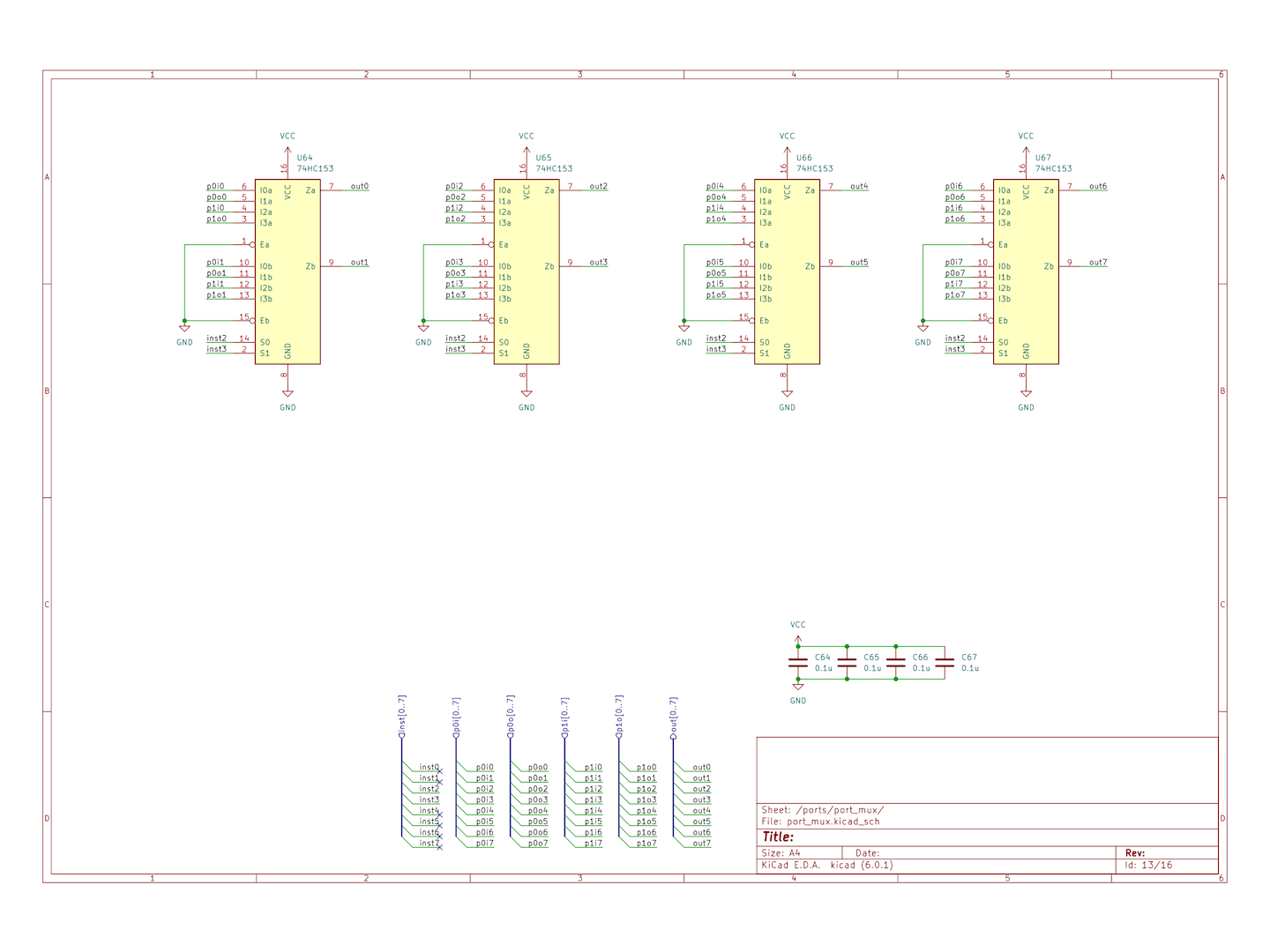Click capacitor C66 symbol

click(x=896, y=662)
